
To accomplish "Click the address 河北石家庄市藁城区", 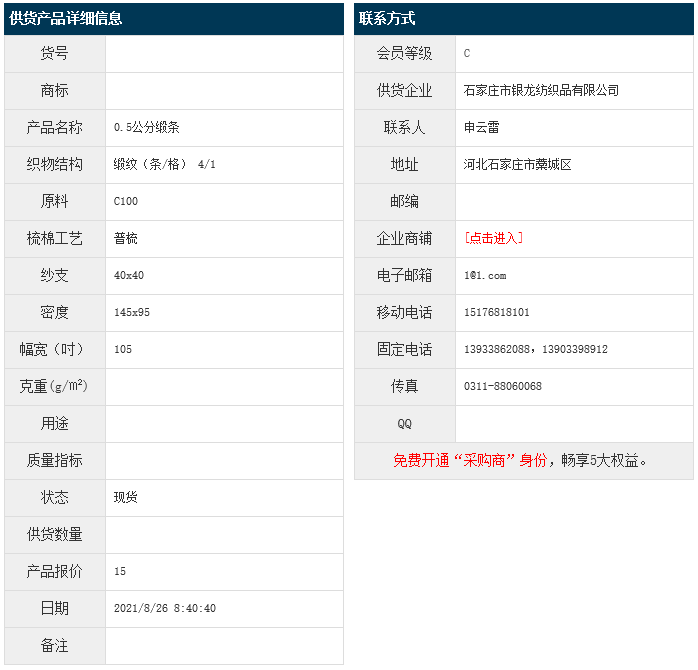I will pyautogui.click(x=517, y=164).
